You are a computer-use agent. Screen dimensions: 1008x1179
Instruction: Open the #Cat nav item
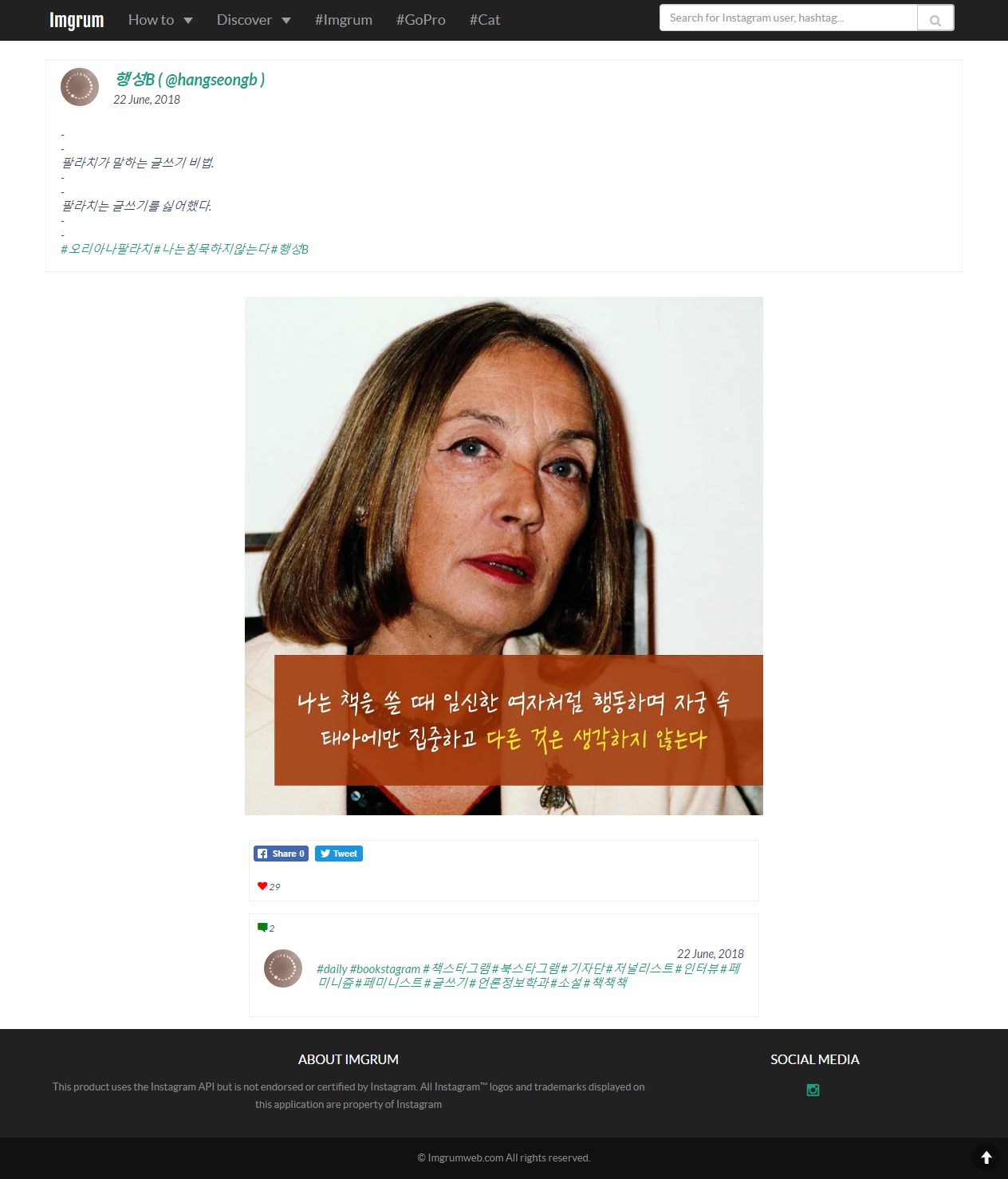click(485, 20)
